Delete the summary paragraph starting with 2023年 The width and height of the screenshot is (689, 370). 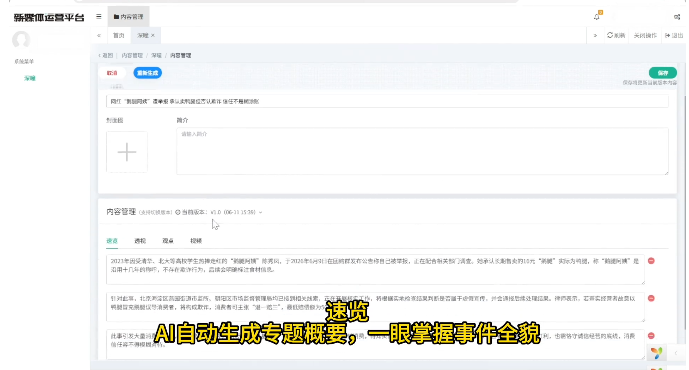tap(651, 261)
